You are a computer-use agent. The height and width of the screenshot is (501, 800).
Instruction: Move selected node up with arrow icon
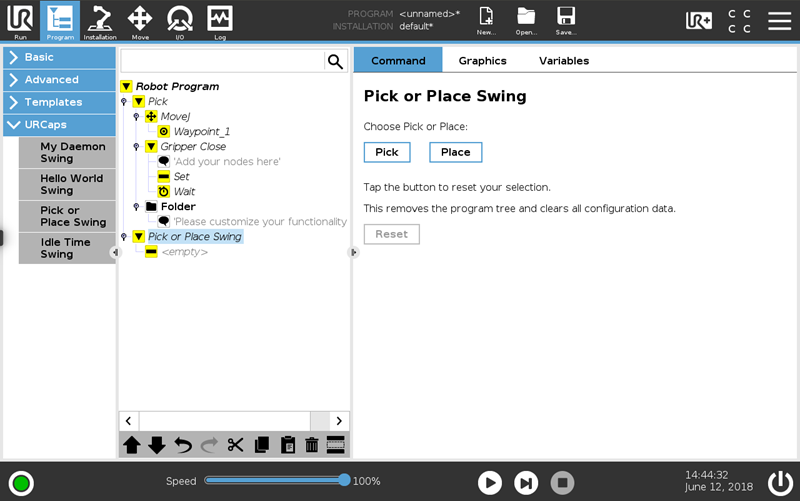(x=132, y=445)
